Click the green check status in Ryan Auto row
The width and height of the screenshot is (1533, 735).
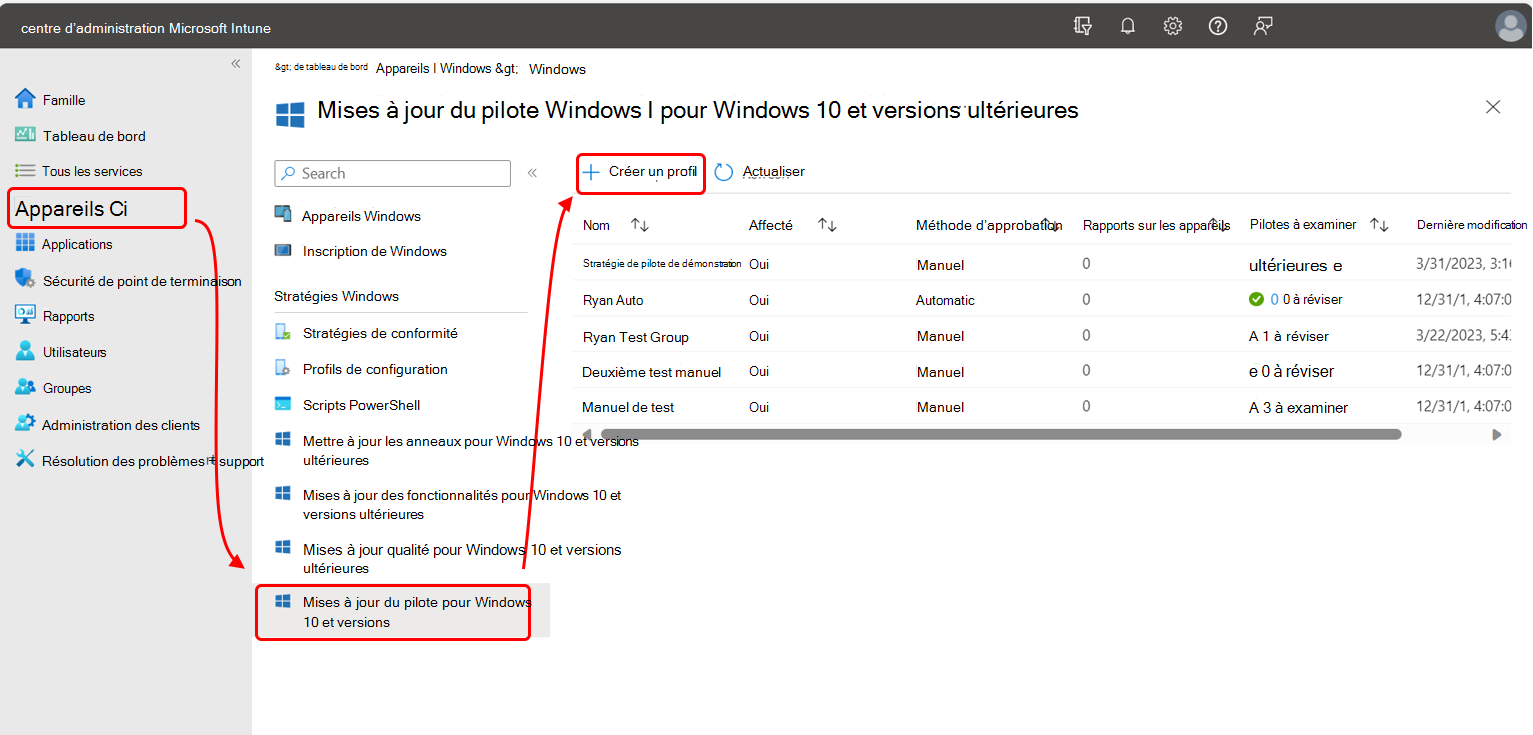1256,299
